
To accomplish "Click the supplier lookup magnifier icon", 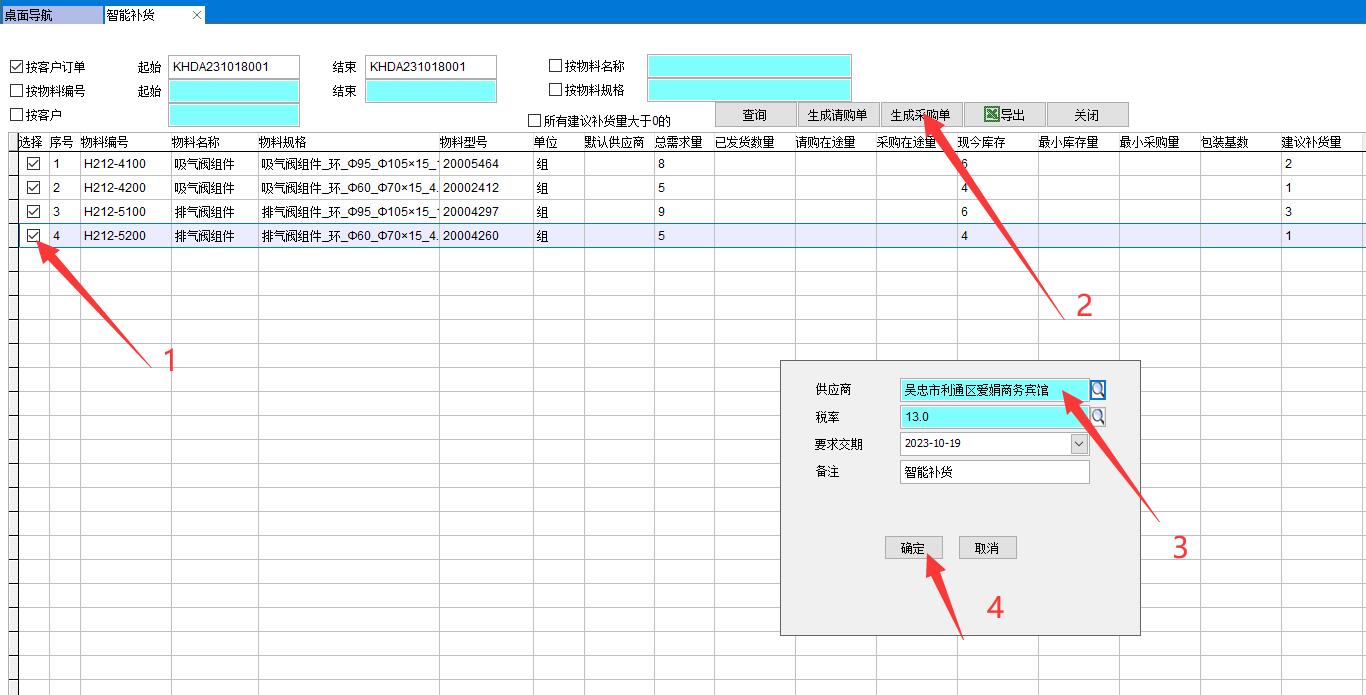I will tap(1098, 390).
